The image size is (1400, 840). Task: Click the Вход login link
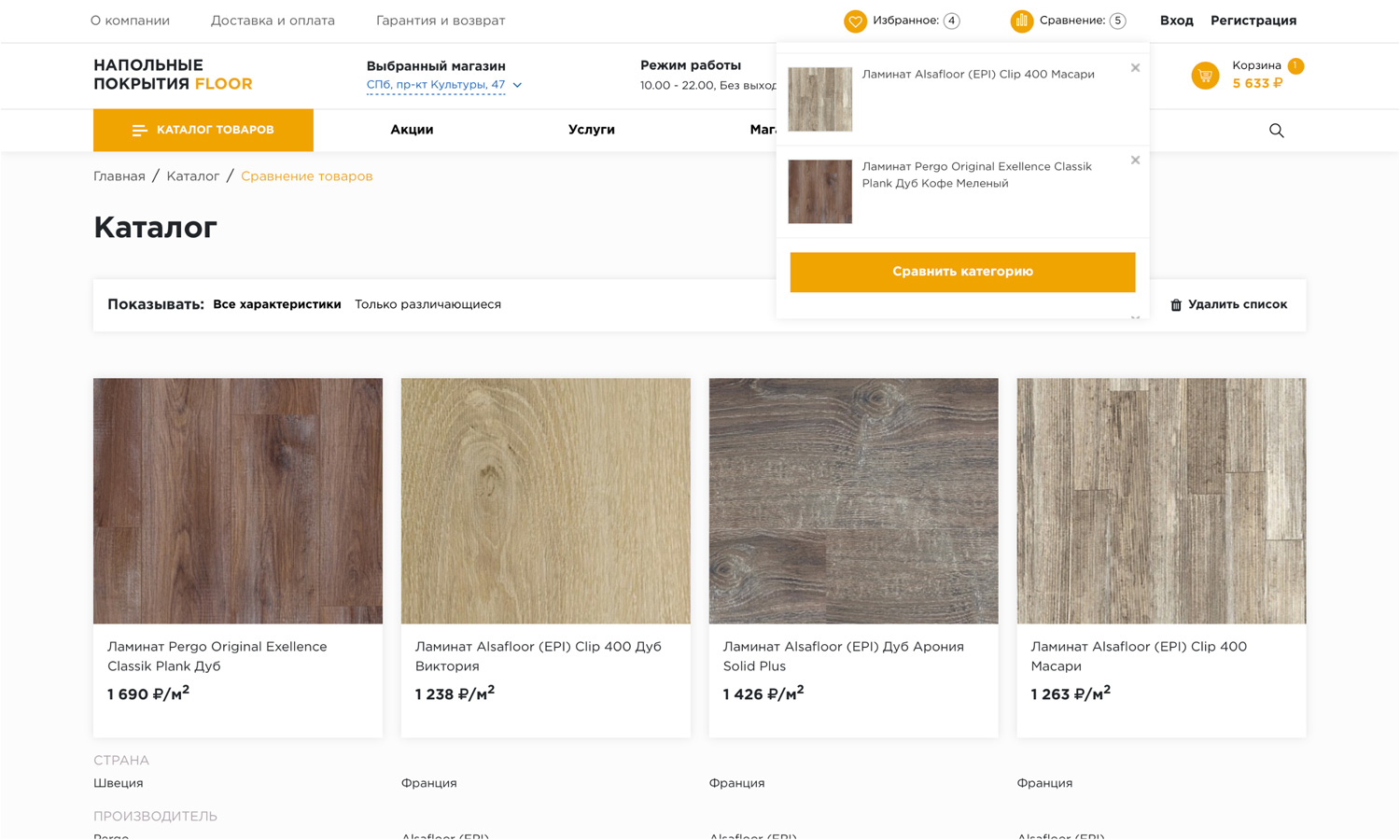[x=1176, y=21]
